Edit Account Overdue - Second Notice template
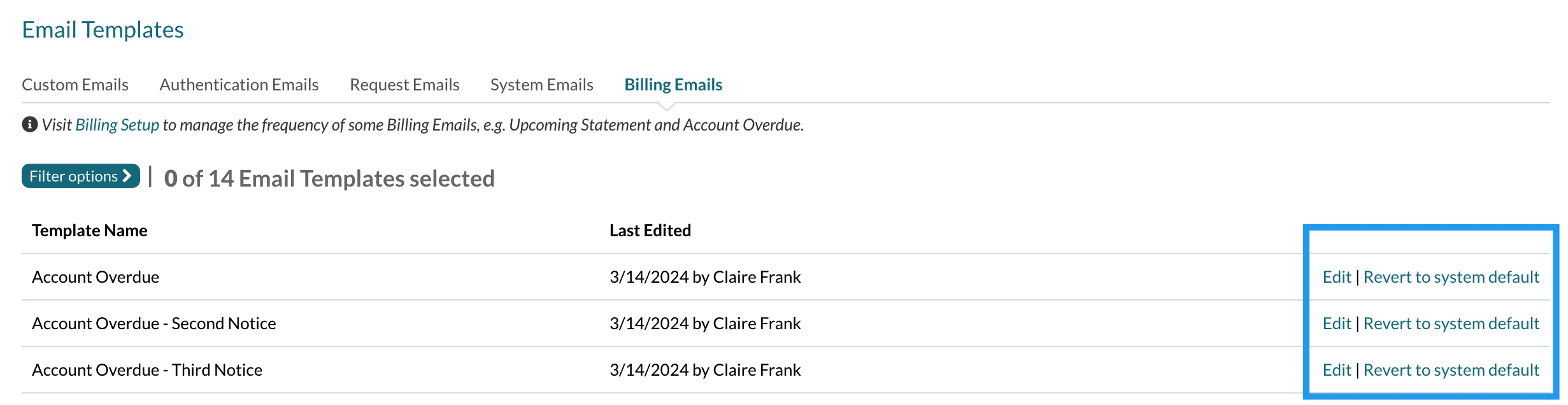The image size is (1568, 405). pos(1336,323)
